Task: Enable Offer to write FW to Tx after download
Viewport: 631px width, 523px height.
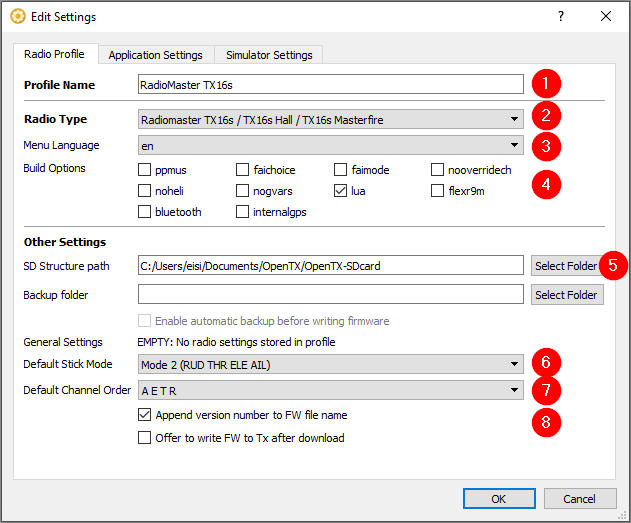Action: click(144, 437)
